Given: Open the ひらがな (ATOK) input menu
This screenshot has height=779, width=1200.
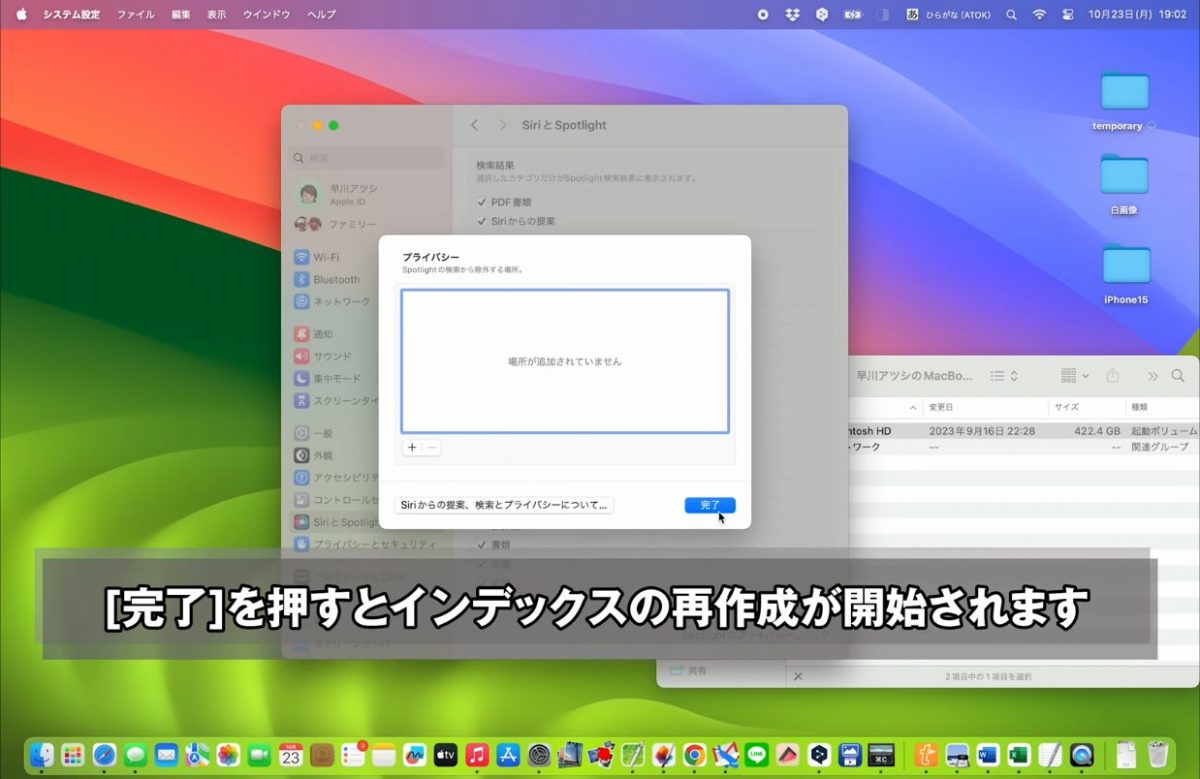Looking at the screenshot, I should pos(948,15).
